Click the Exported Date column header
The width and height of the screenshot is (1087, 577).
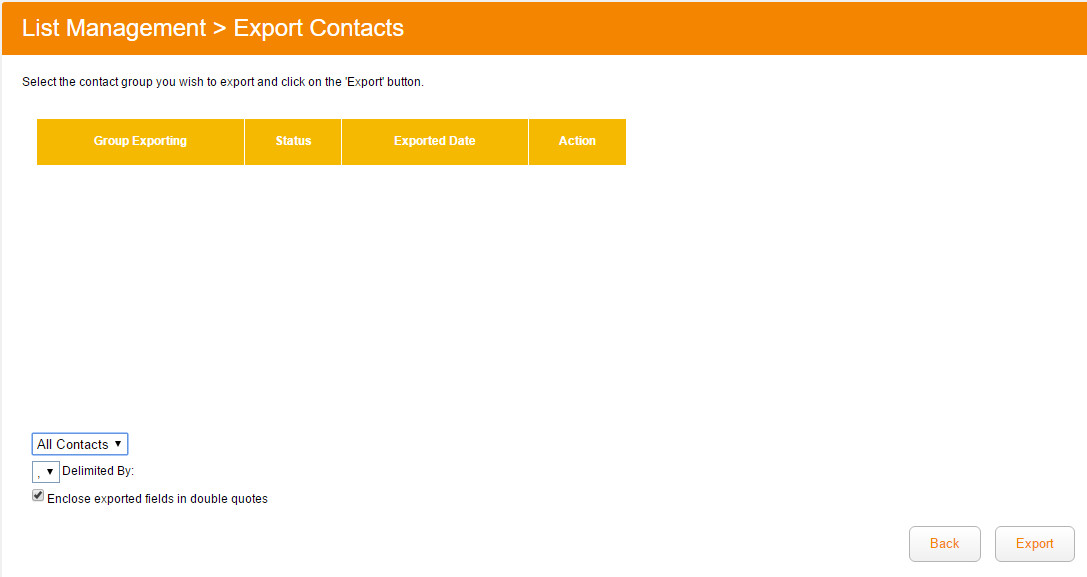[434, 141]
